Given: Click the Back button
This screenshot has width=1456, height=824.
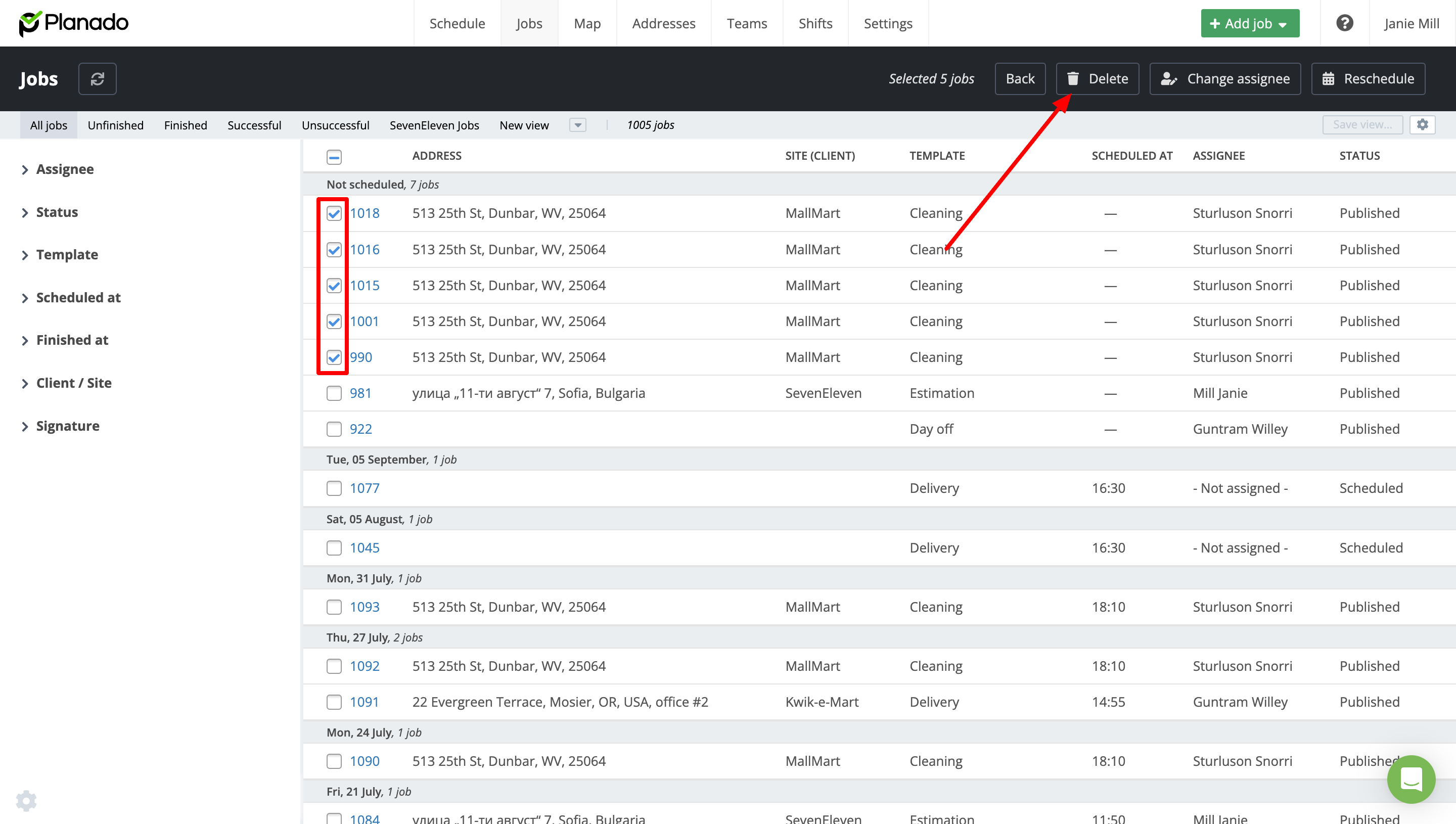Looking at the screenshot, I should [x=1020, y=79].
